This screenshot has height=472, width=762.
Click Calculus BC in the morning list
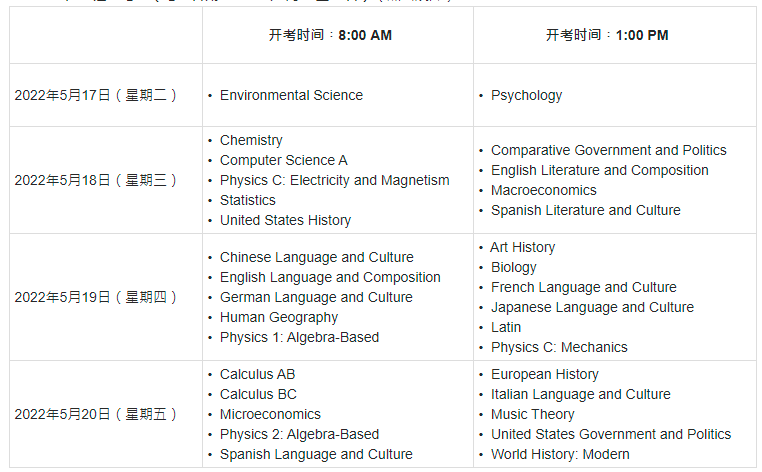(258, 394)
